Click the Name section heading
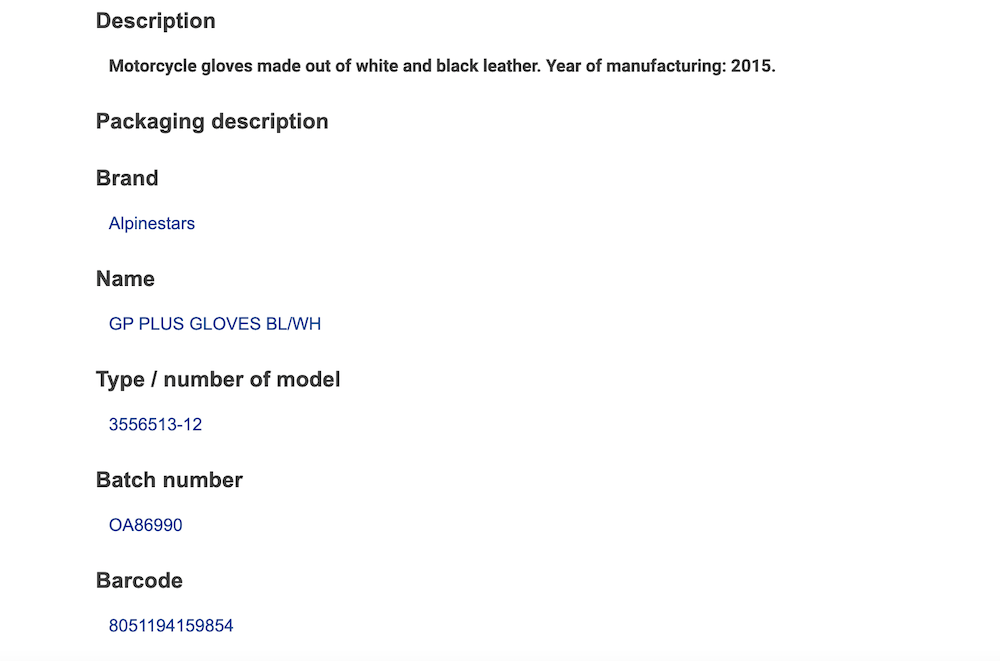 click(x=125, y=279)
